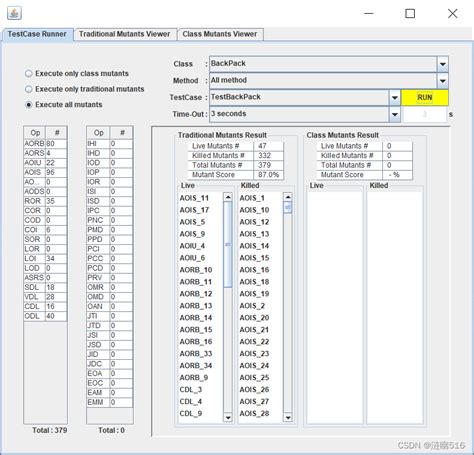The image size is (474, 455).
Task: Maximize the muJava window
Action: pos(410,13)
